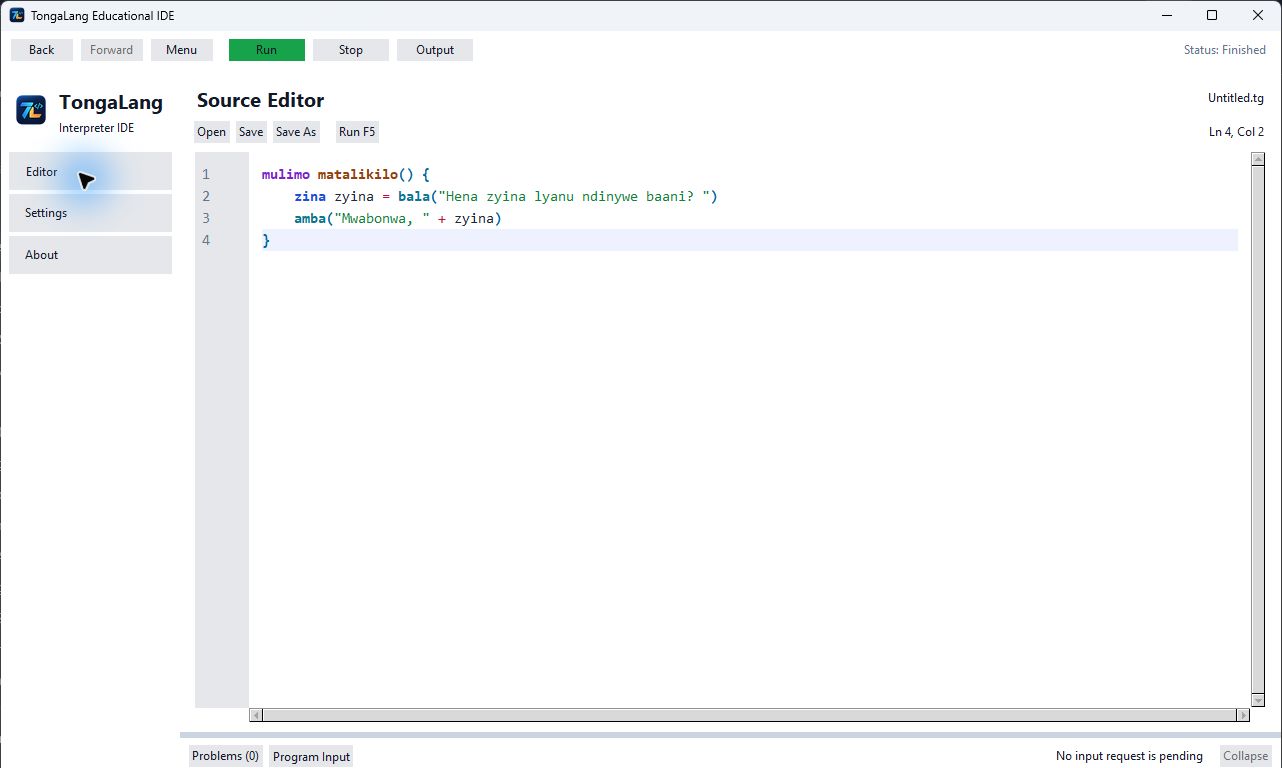Click the "Ln 4, Col 2" cursor indicator

tap(1237, 132)
